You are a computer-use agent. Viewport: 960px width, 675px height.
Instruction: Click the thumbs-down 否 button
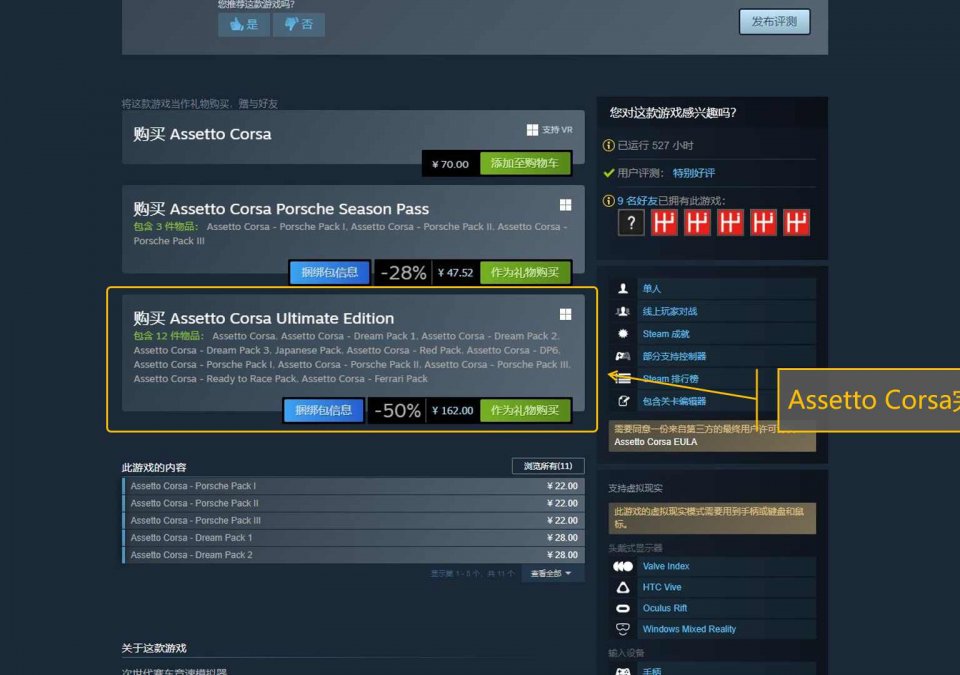pos(299,25)
